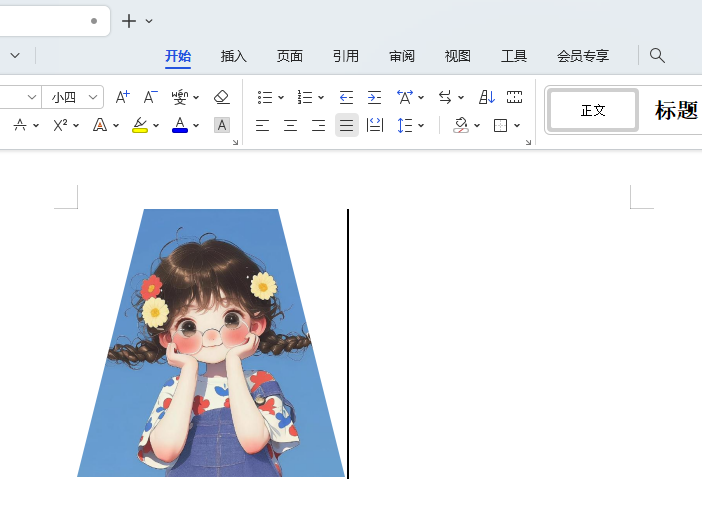Open font dialog launcher arrow
This screenshot has width=702, height=530.
click(x=235, y=142)
